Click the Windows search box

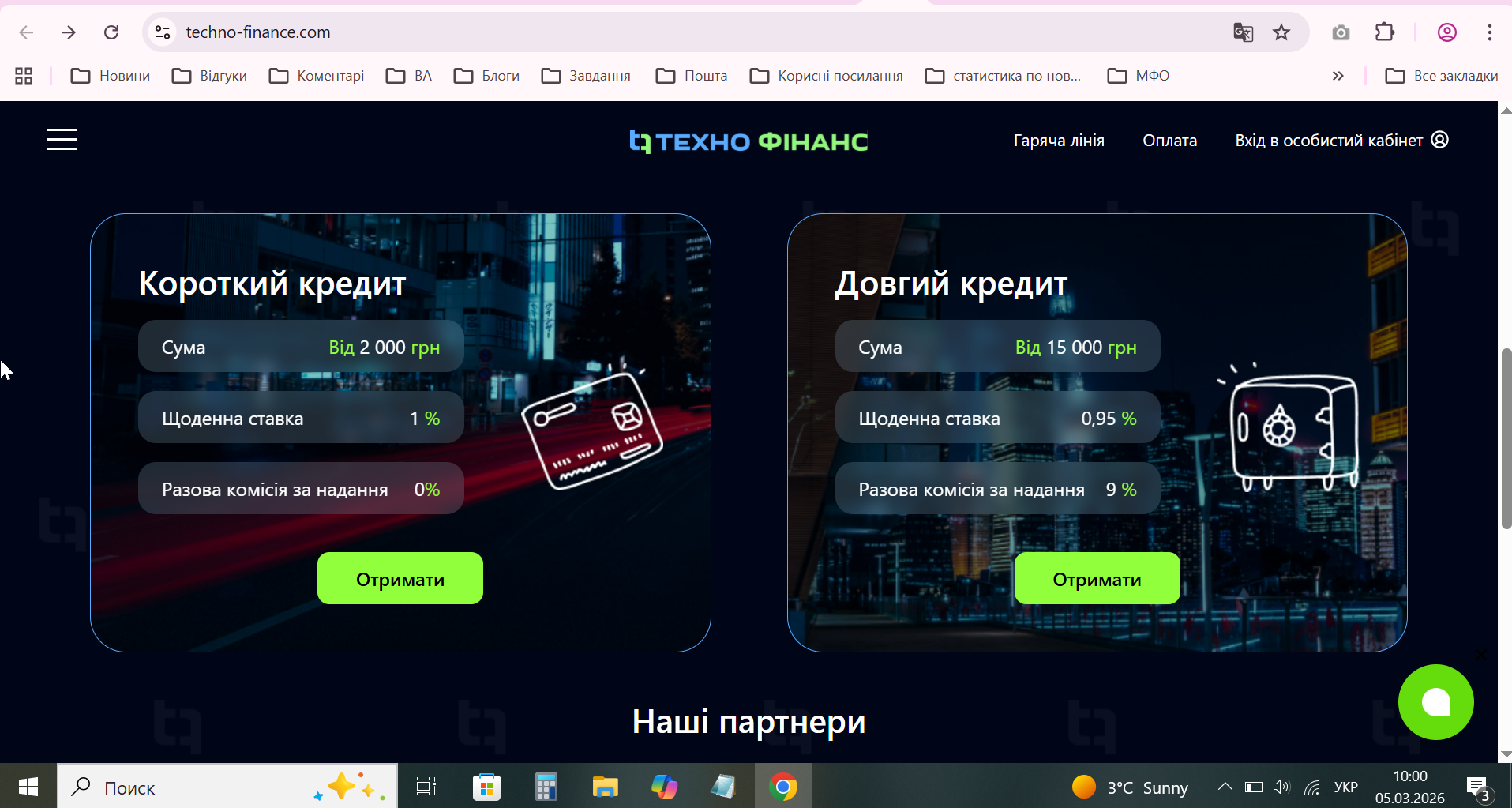[227, 787]
